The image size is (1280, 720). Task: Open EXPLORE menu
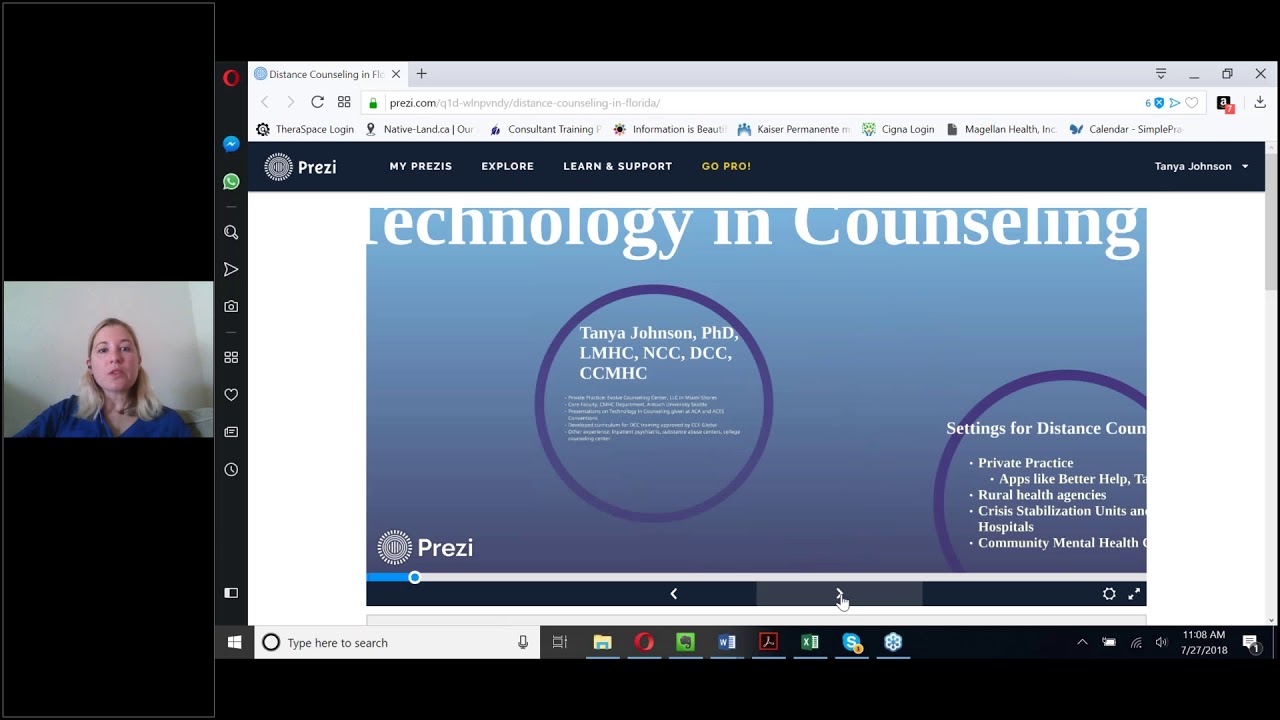[x=507, y=166]
